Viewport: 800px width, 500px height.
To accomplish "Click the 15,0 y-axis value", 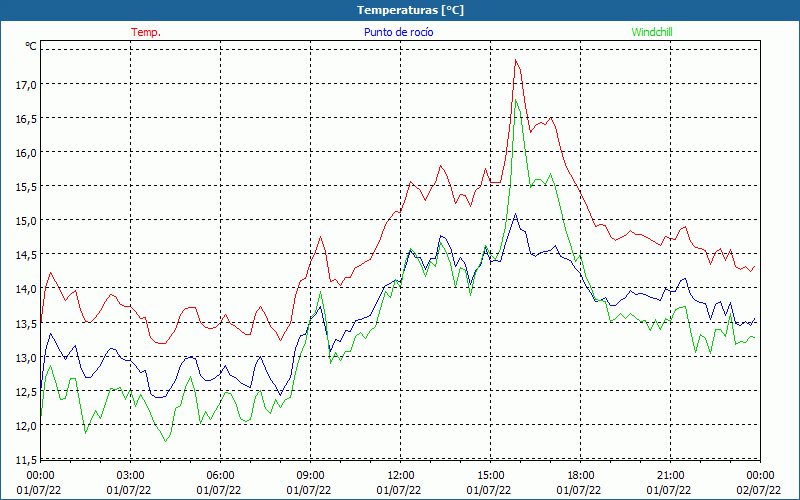I will 26,221.
